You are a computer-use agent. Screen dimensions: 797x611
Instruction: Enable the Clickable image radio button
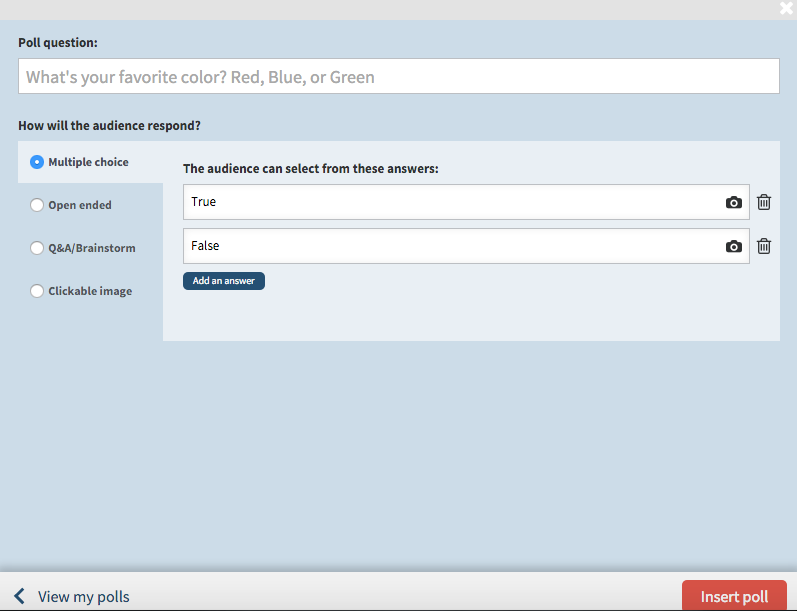click(x=37, y=291)
